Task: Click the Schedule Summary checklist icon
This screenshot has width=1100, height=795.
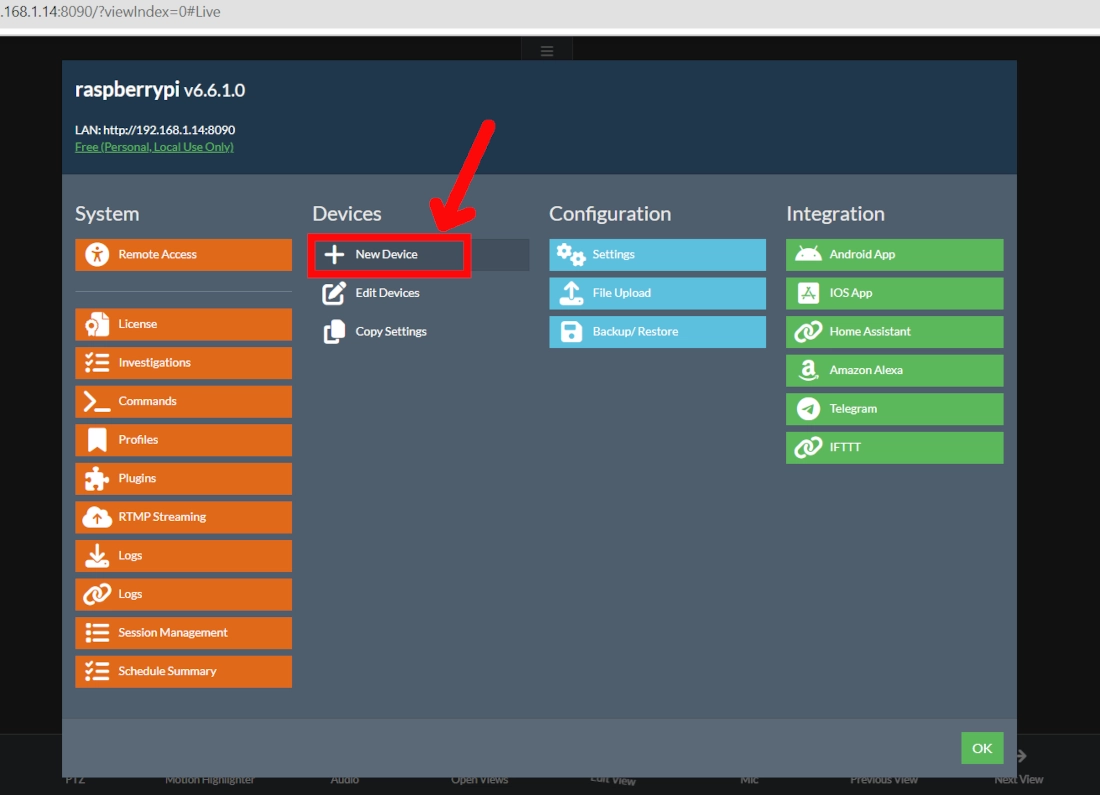Action: coord(97,672)
